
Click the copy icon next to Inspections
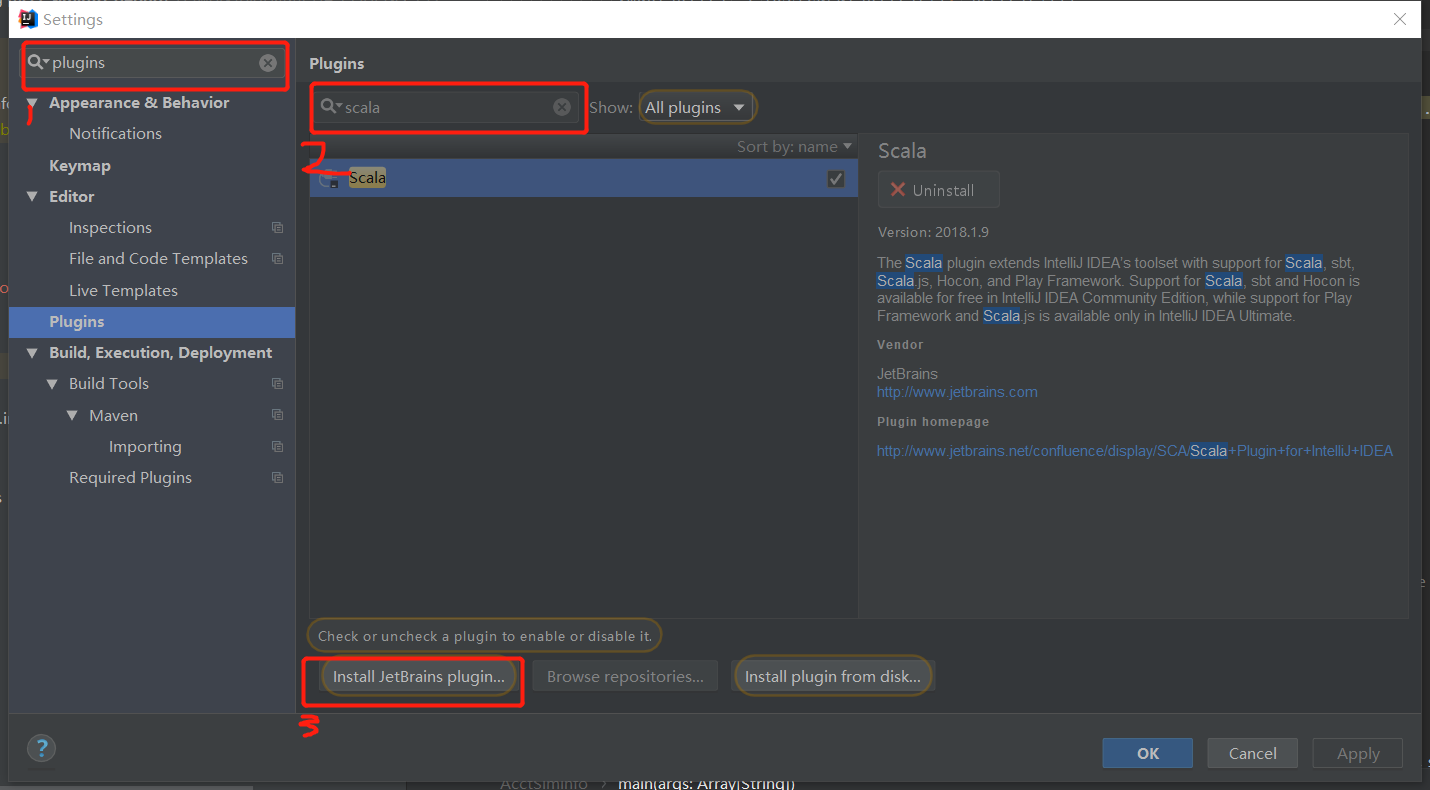(277, 228)
